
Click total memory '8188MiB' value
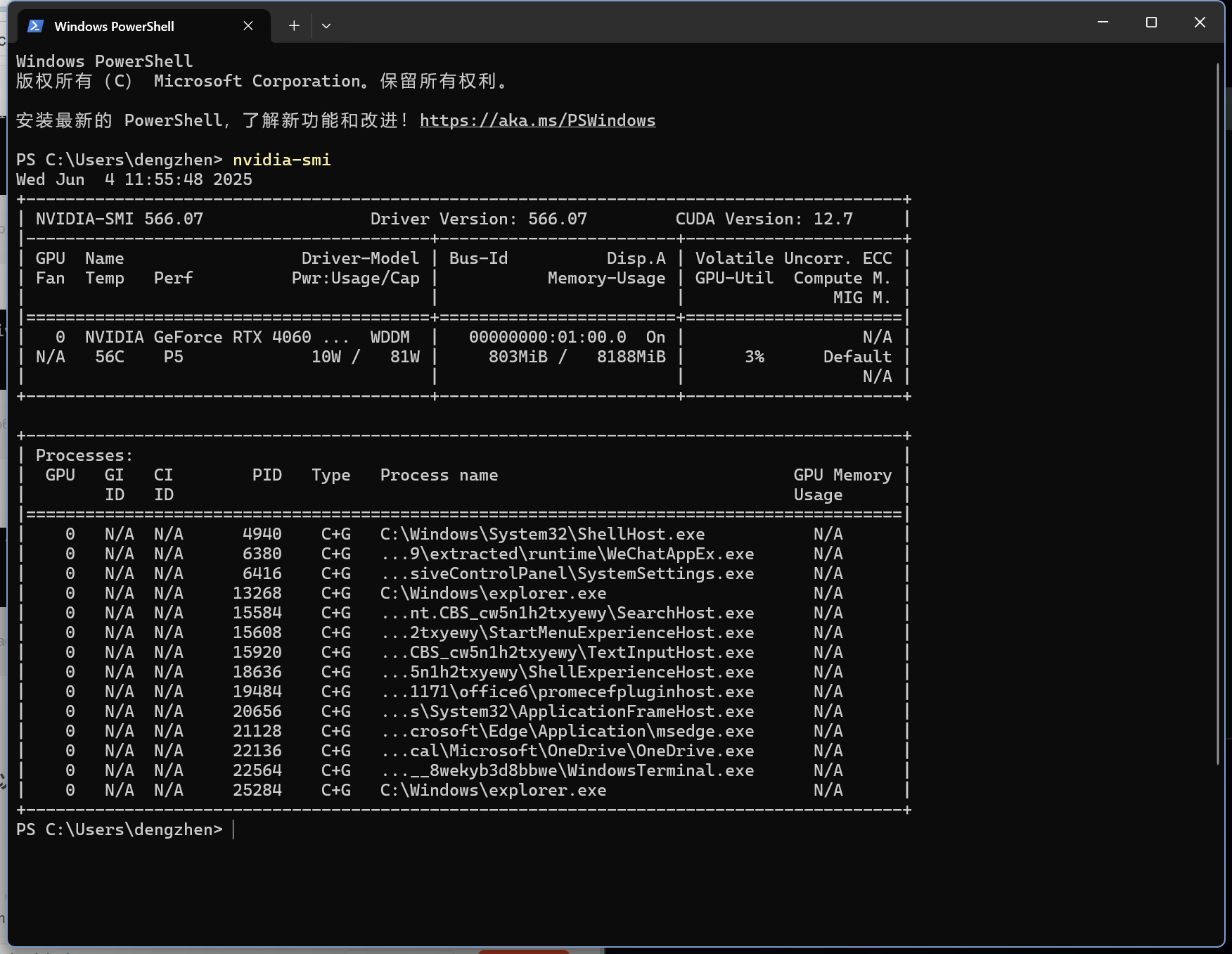[x=631, y=357]
